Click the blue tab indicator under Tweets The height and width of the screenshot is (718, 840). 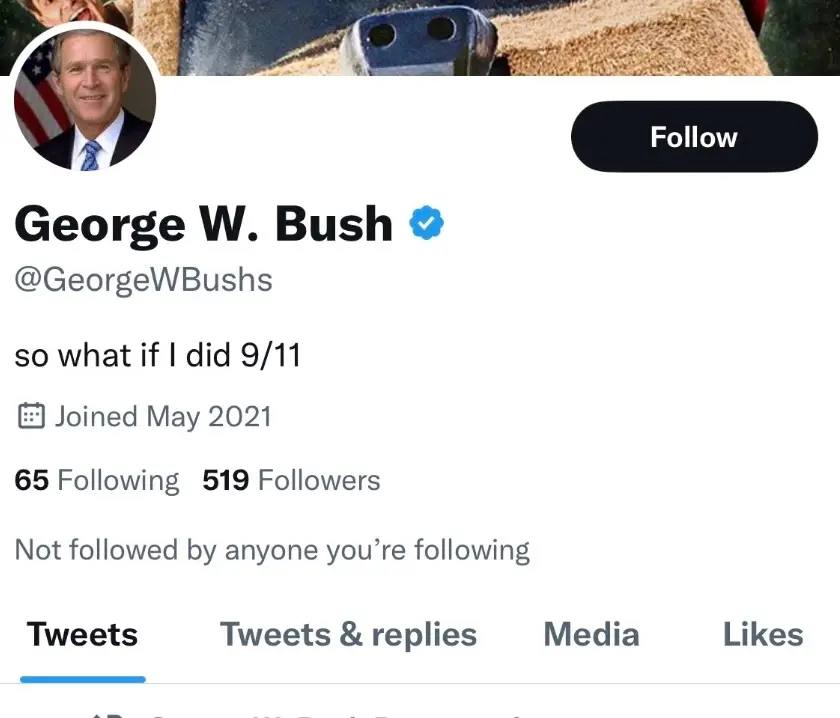82,677
